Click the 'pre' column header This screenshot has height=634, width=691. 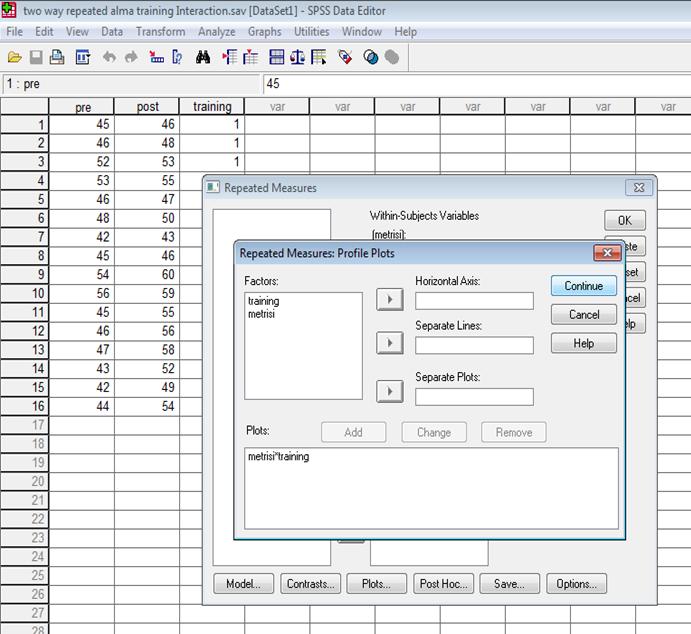[x=82, y=107]
